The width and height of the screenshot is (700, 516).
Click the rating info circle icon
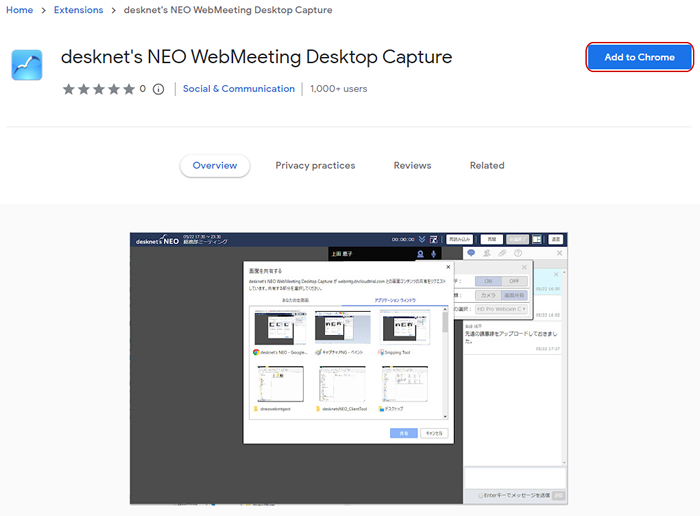(158, 89)
